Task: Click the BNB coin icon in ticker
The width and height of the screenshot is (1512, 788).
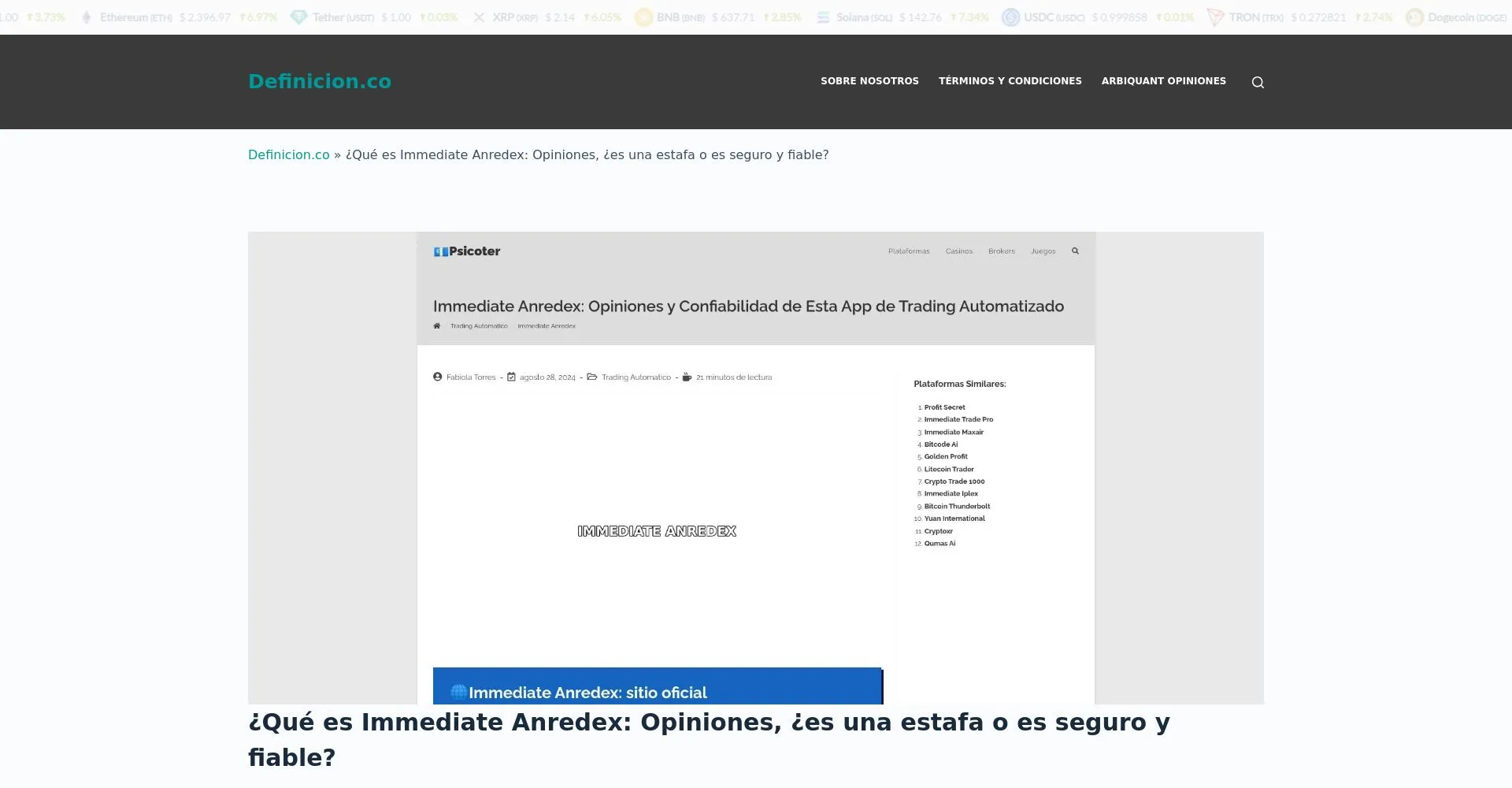Action: point(643,17)
